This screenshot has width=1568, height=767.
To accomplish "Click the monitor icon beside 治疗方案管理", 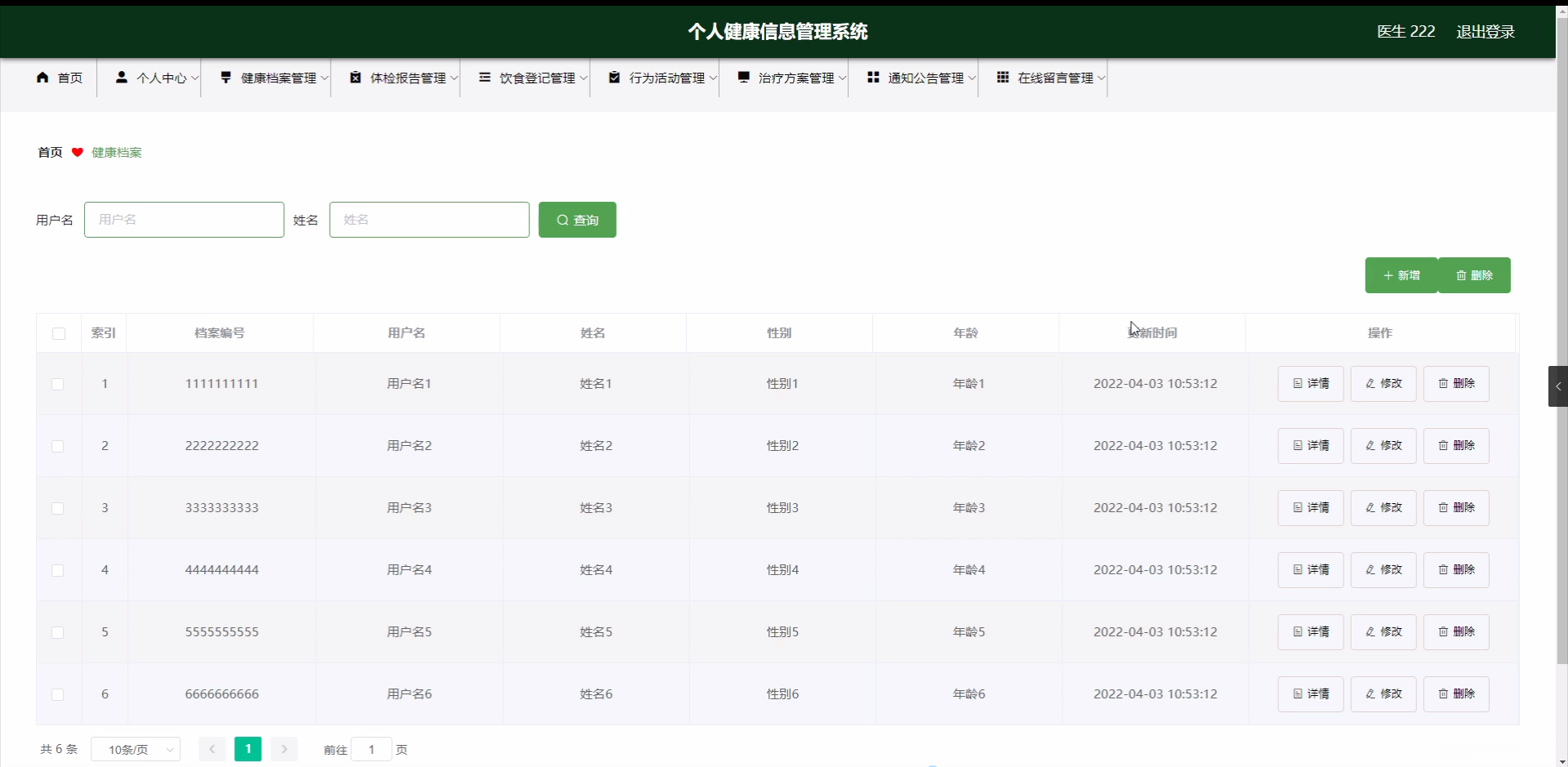I will tap(743, 78).
